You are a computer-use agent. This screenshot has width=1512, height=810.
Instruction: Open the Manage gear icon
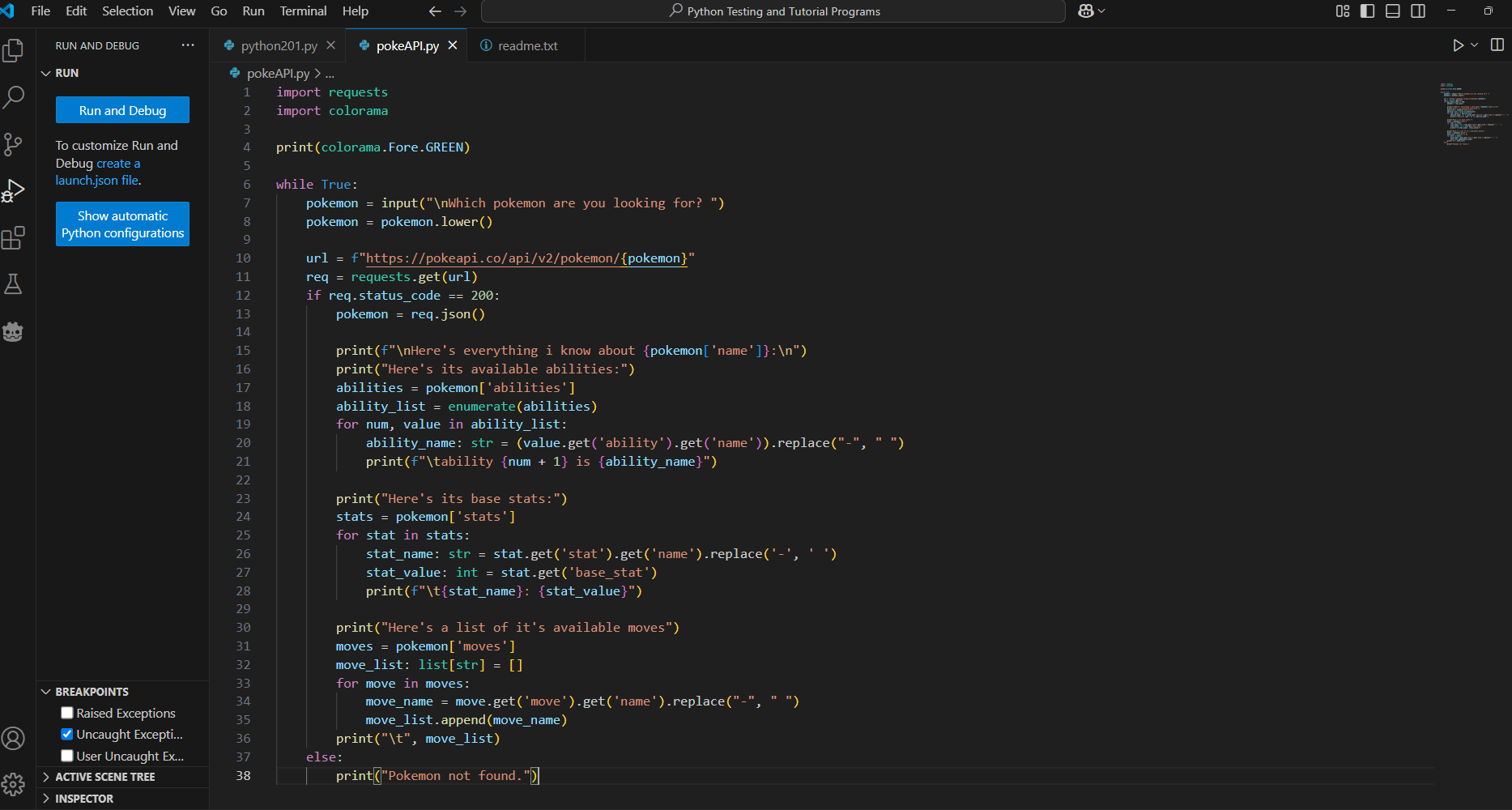pos(13,784)
